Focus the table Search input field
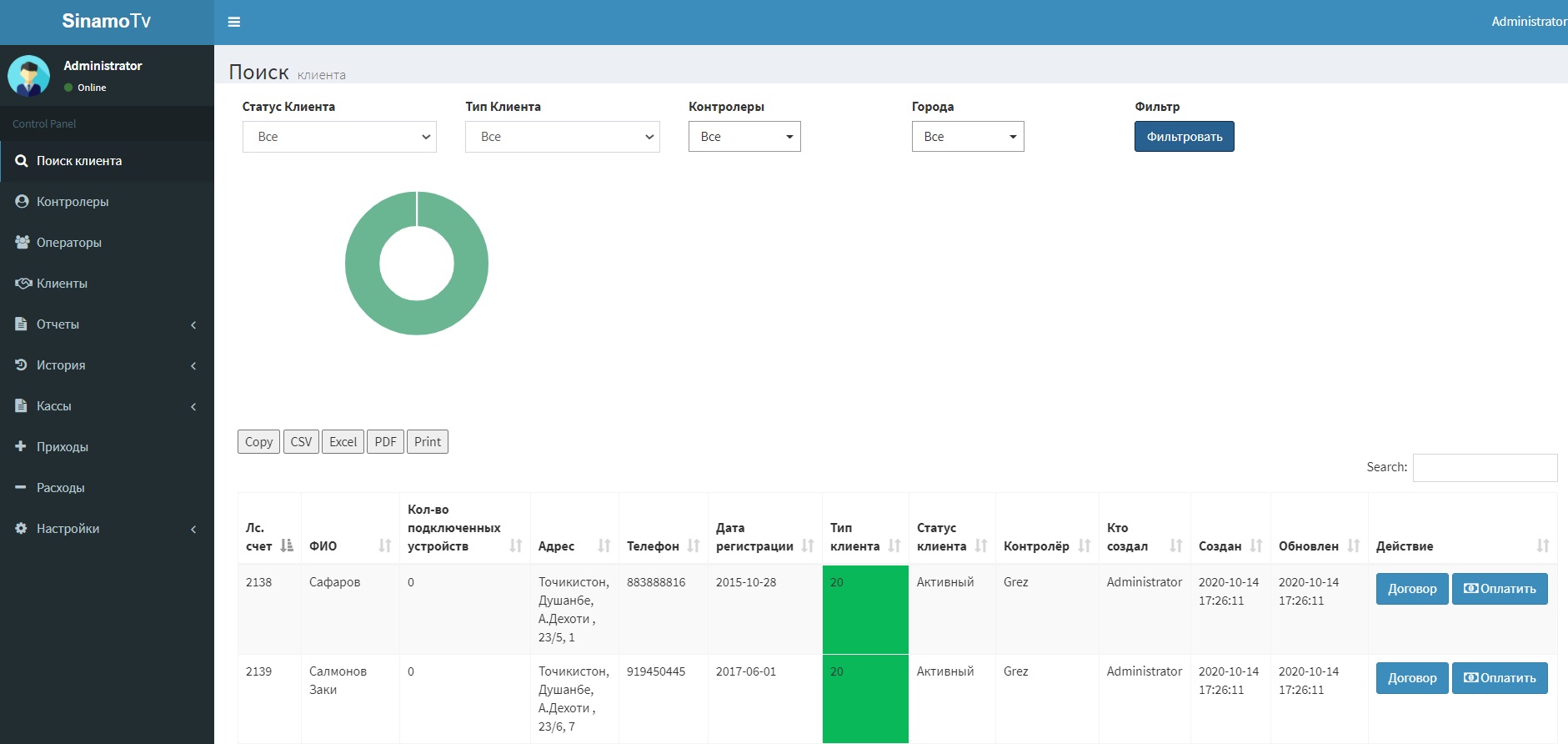 1484,468
